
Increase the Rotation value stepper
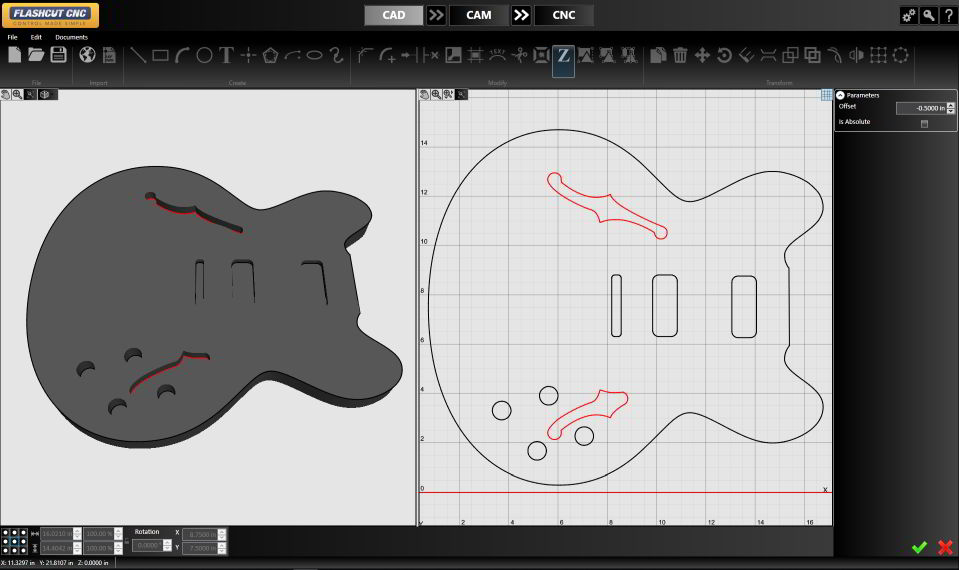167,542
